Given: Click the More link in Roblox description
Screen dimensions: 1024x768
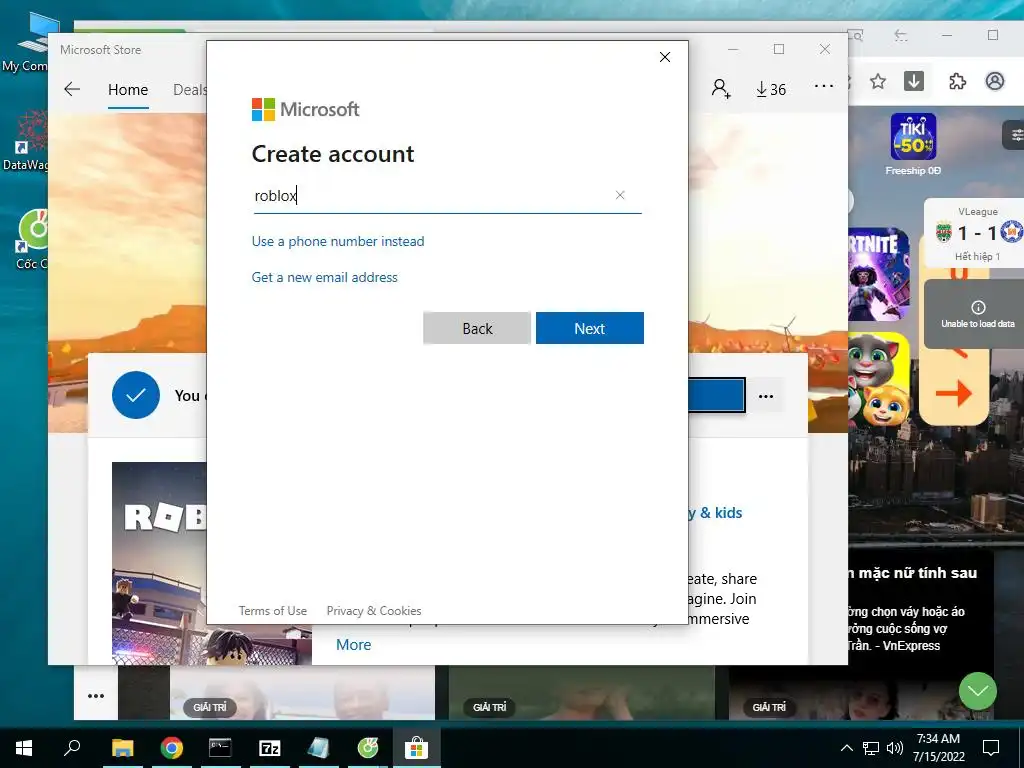Looking at the screenshot, I should [353, 645].
